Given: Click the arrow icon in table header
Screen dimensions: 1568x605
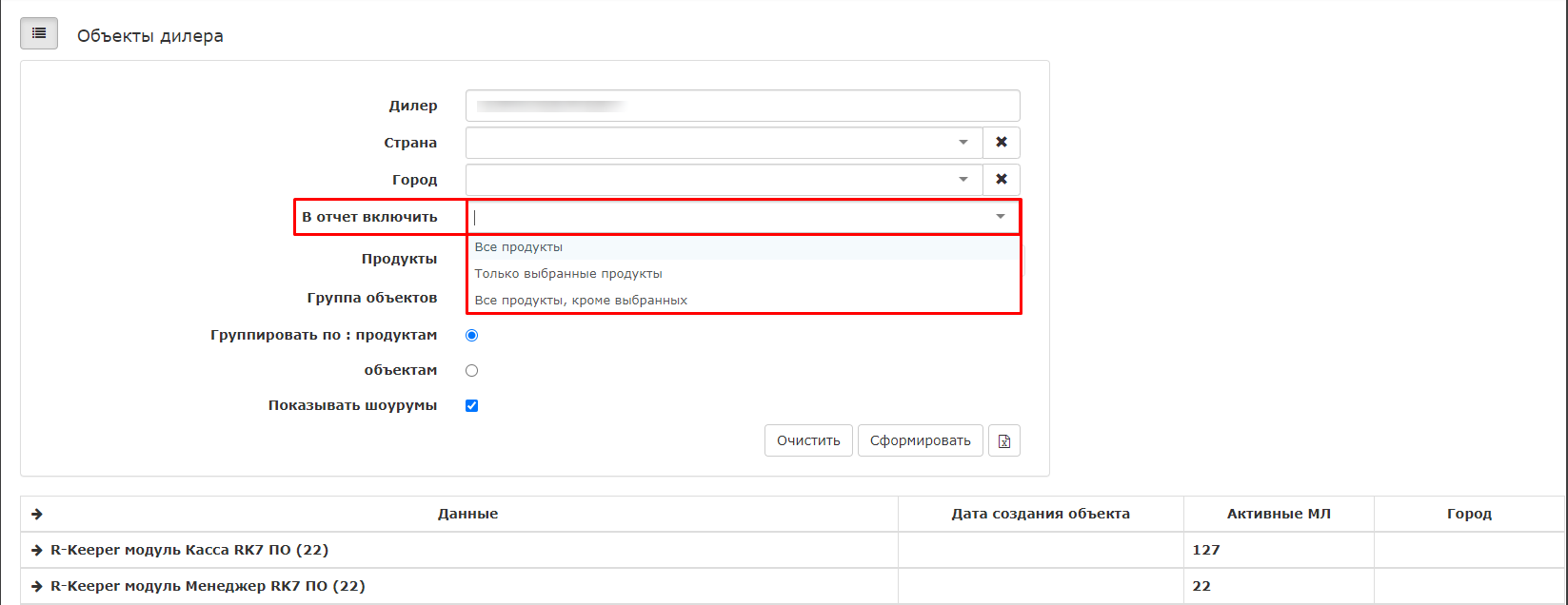Looking at the screenshot, I should pos(37,514).
